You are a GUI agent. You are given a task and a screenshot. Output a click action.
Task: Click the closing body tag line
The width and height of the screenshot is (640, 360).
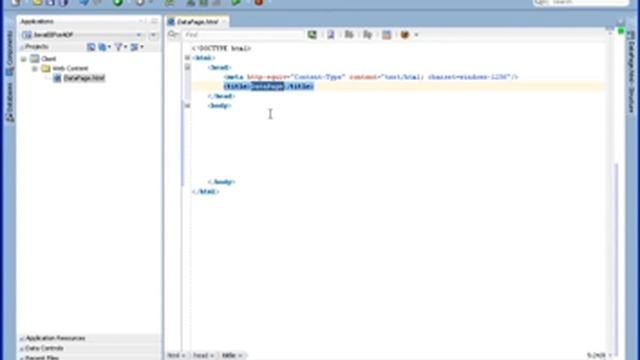click(221, 182)
